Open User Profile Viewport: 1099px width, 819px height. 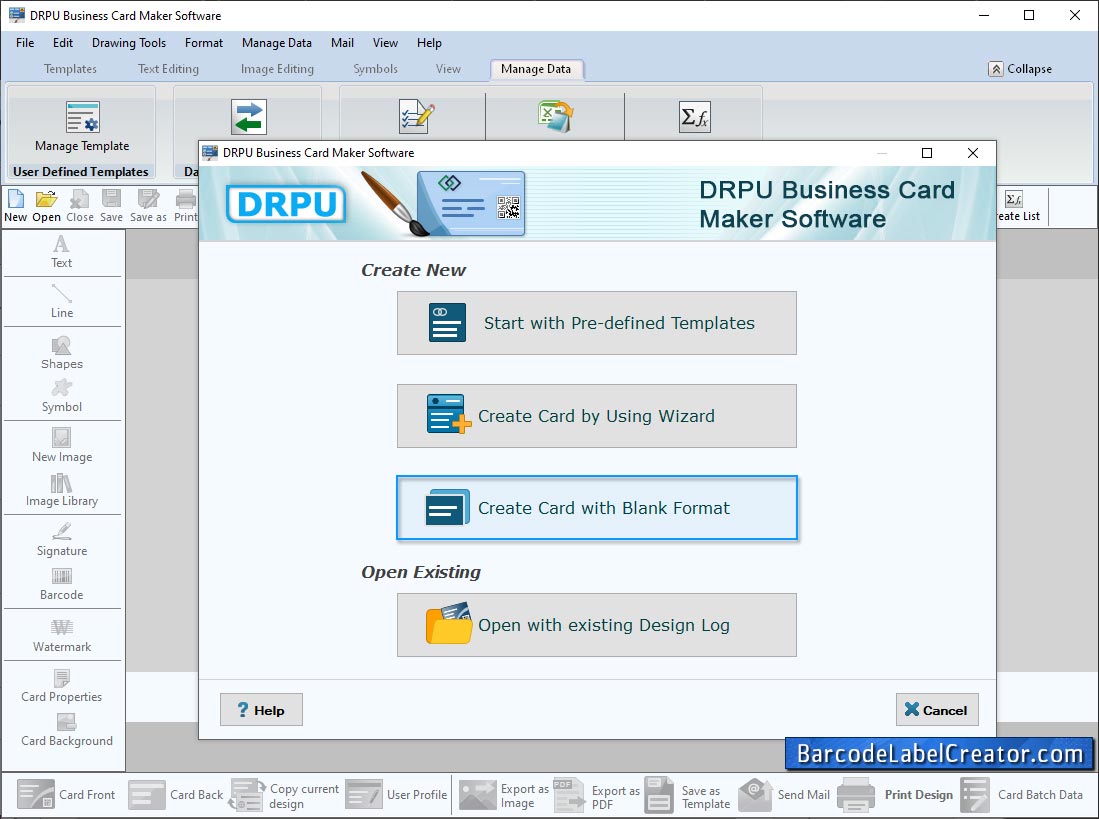pyautogui.click(x=397, y=794)
